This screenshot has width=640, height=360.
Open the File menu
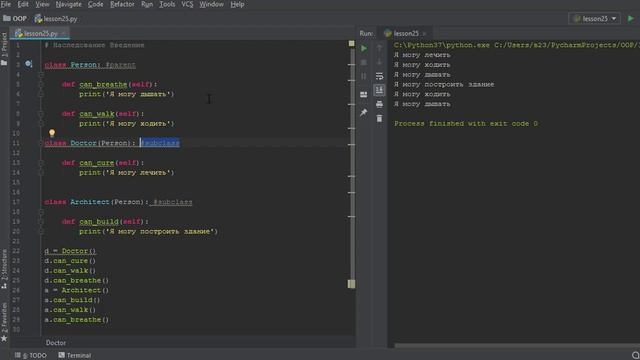6,4
